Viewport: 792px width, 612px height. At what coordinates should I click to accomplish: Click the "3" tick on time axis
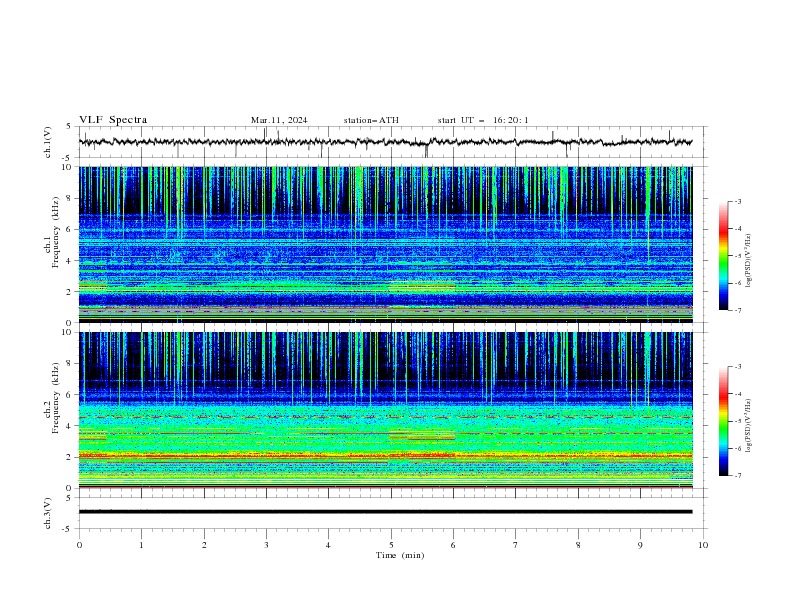pos(266,545)
